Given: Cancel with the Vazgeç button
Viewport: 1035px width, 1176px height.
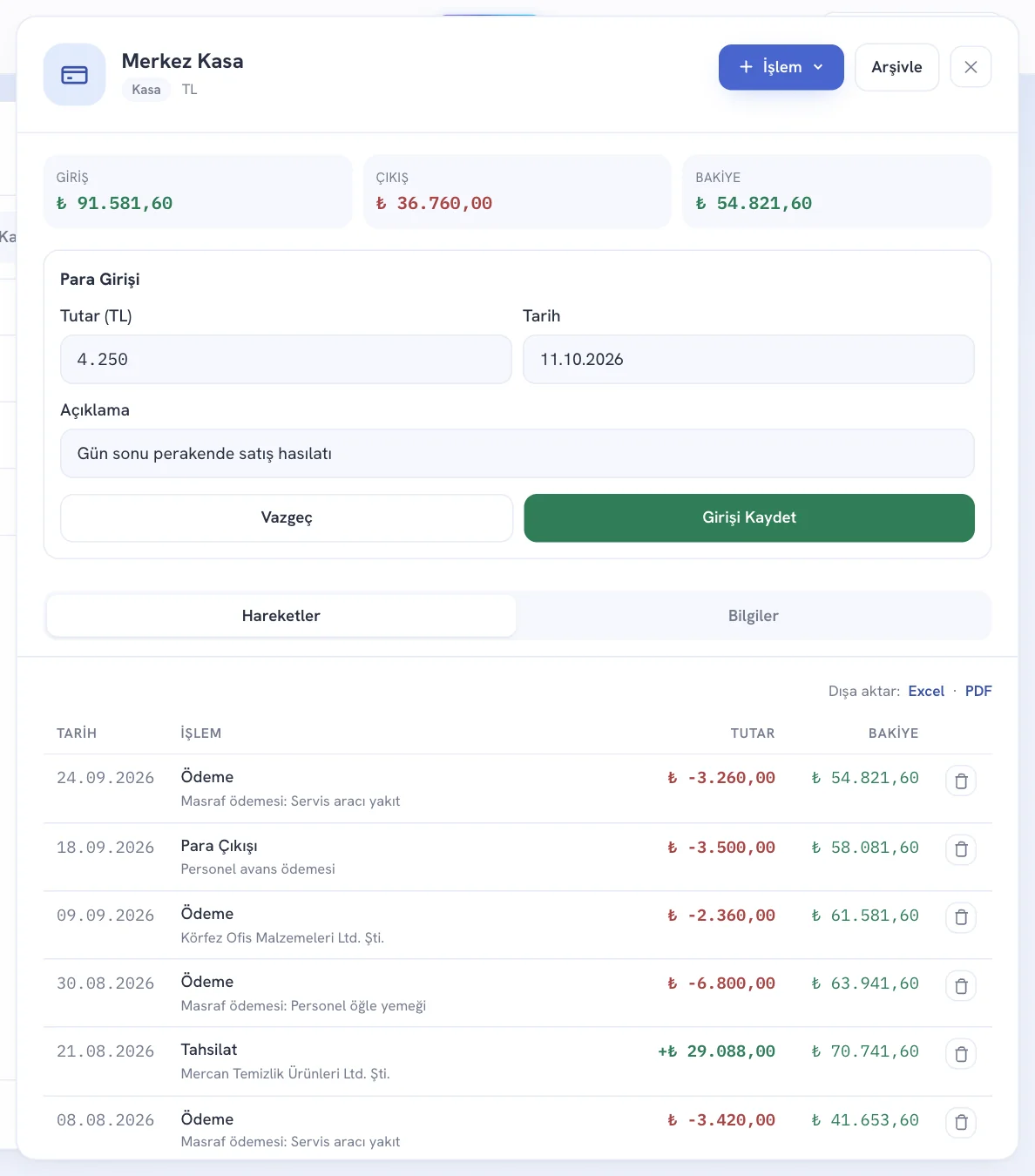Looking at the screenshot, I should [287, 517].
